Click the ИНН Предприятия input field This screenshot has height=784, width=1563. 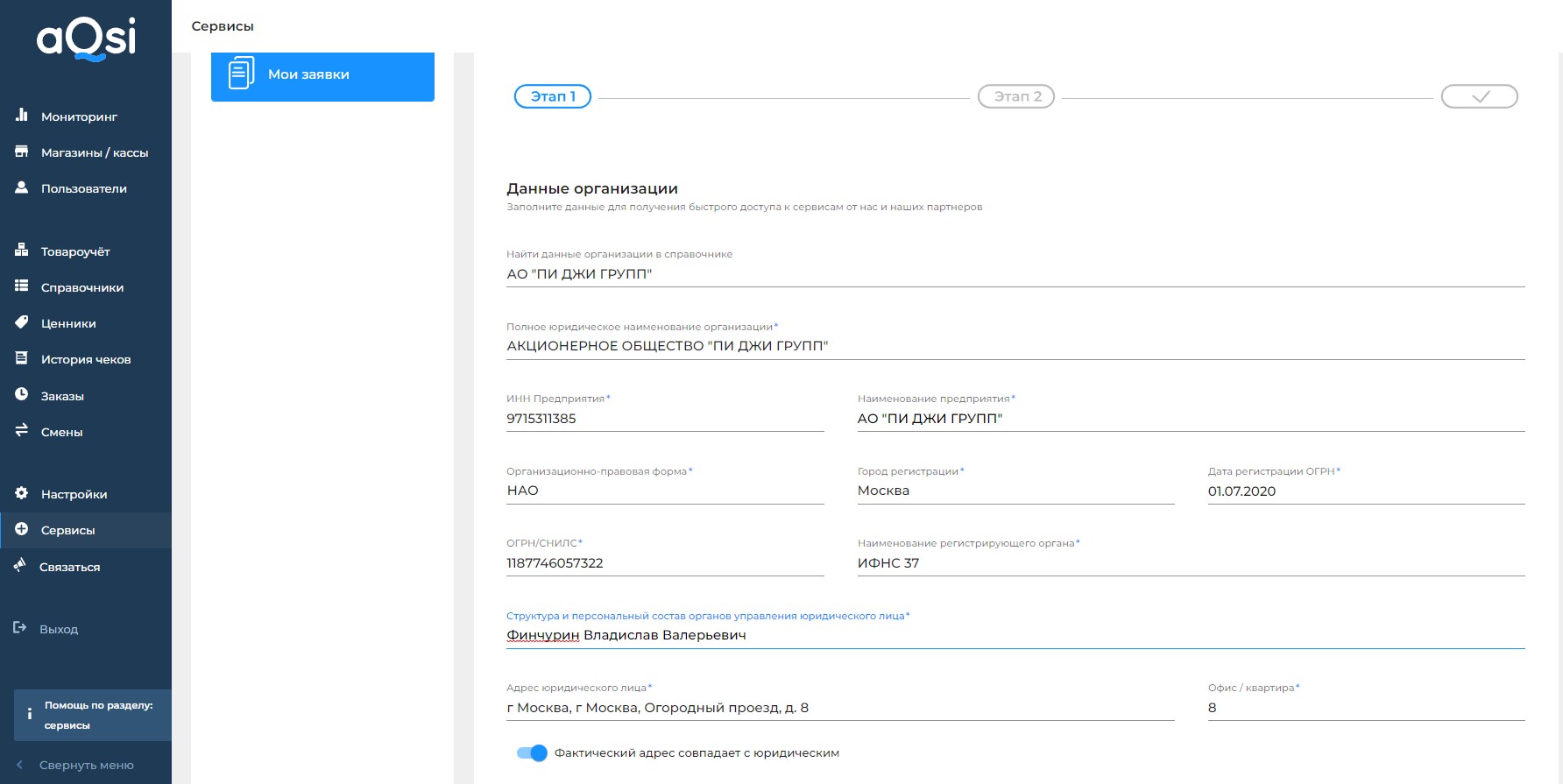click(664, 419)
